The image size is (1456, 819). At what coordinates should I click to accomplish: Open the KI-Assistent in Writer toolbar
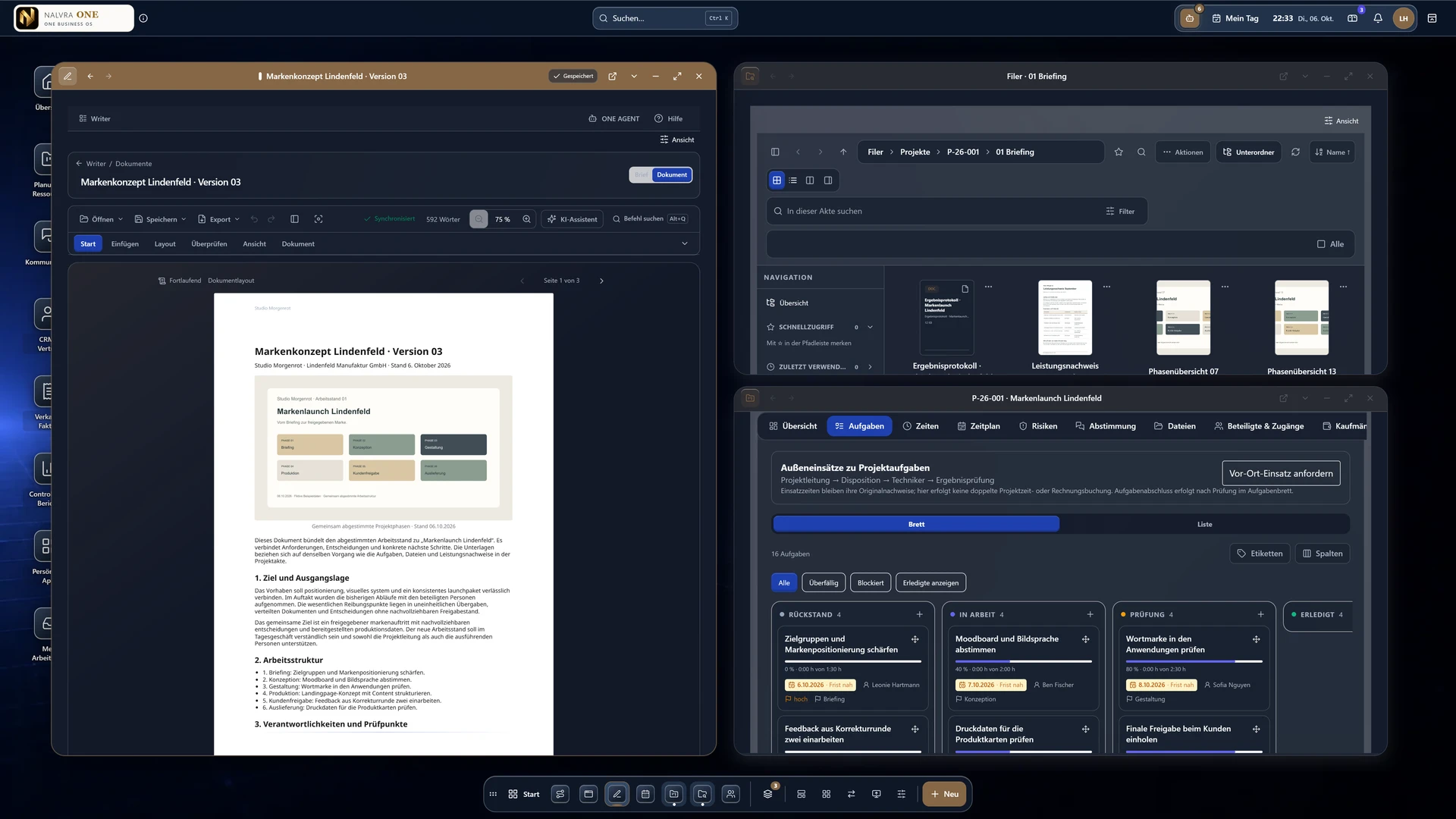573,219
